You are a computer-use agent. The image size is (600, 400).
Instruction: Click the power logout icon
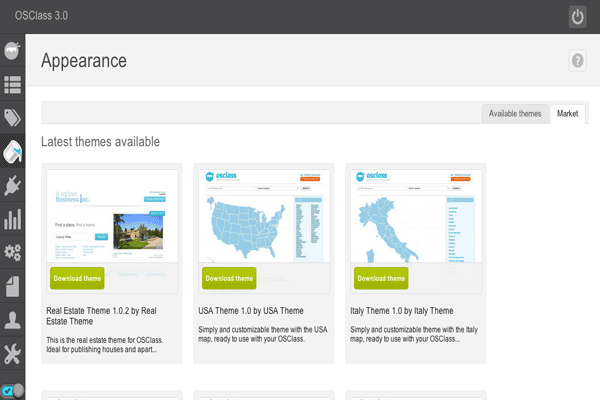pyautogui.click(x=577, y=16)
